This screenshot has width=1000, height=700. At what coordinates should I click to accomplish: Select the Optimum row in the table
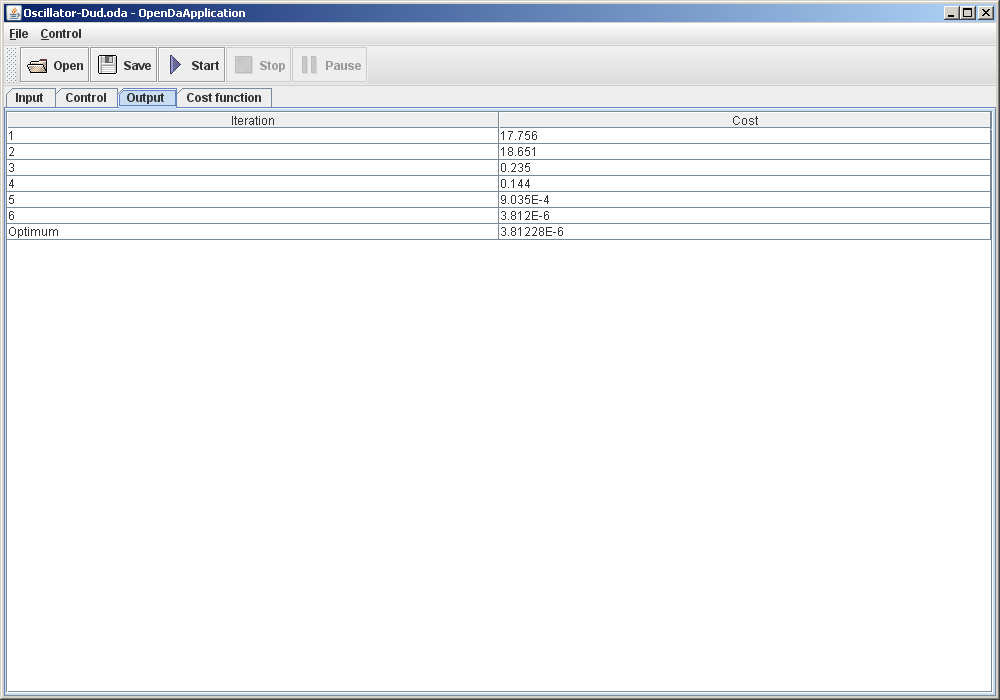point(250,231)
